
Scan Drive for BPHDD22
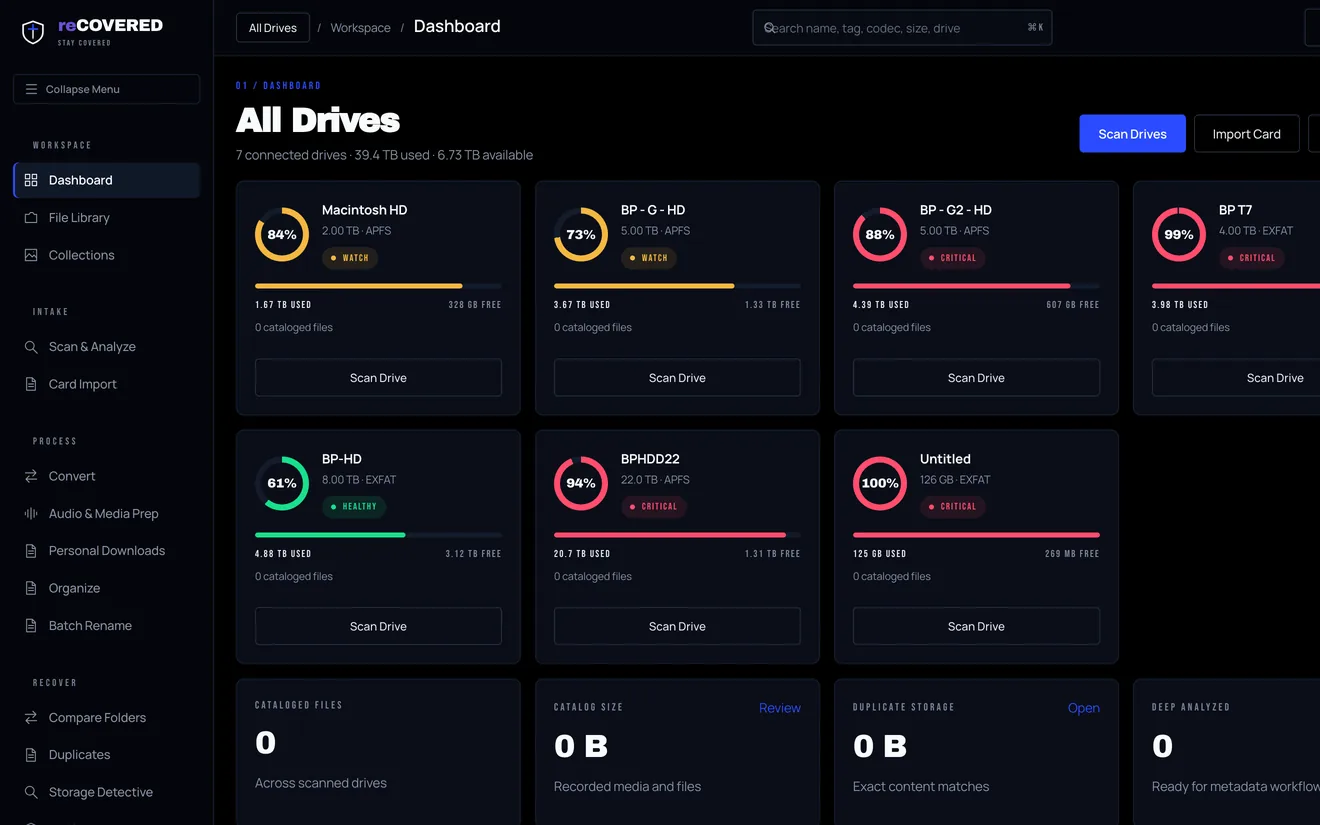677,626
